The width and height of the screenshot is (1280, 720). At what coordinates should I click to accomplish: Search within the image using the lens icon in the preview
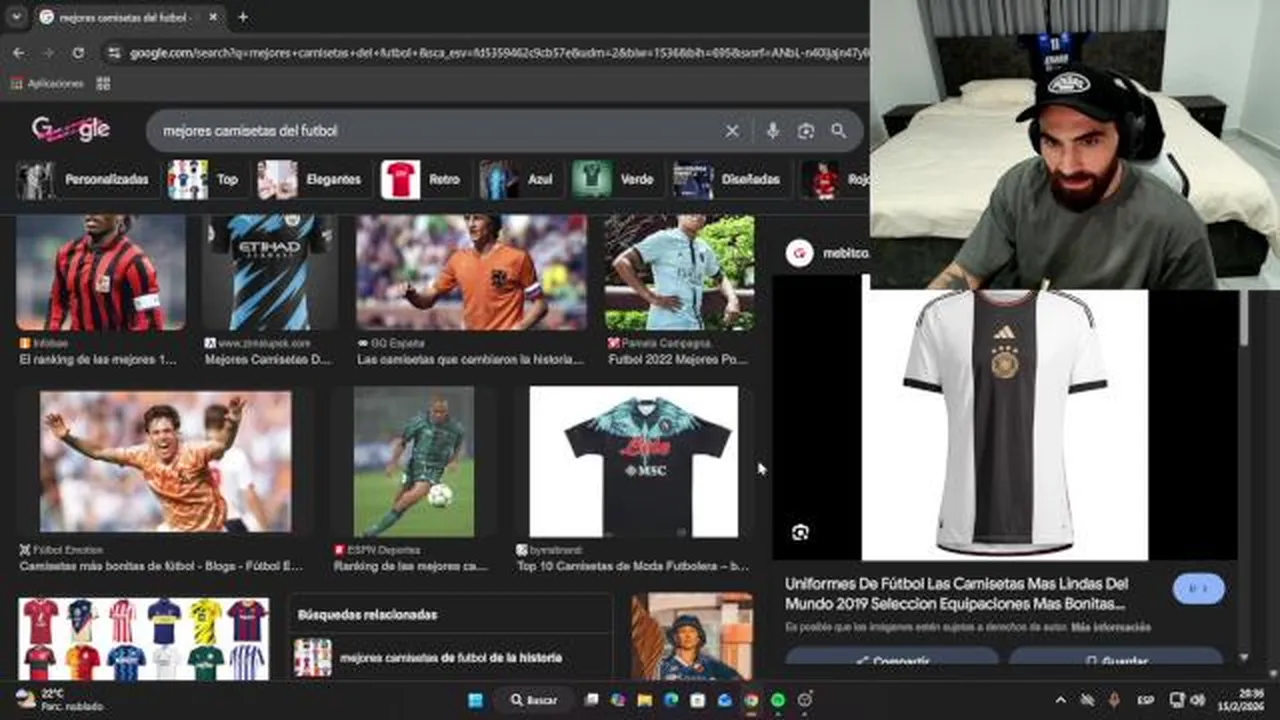pyautogui.click(x=800, y=533)
